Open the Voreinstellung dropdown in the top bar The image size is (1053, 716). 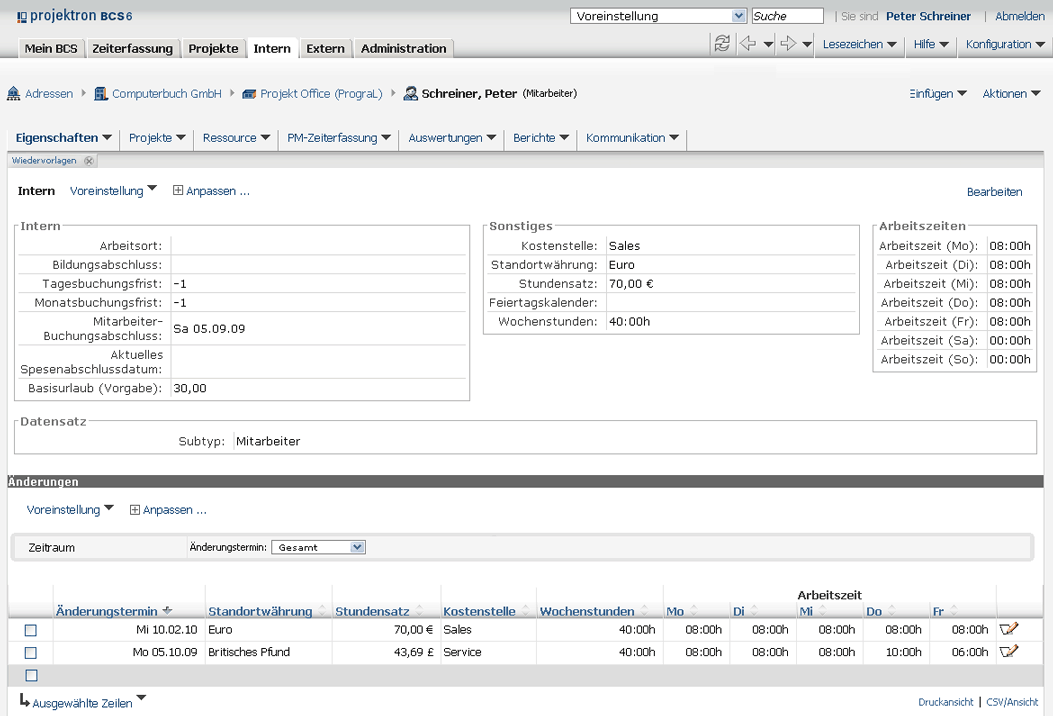tap(658, 16)
